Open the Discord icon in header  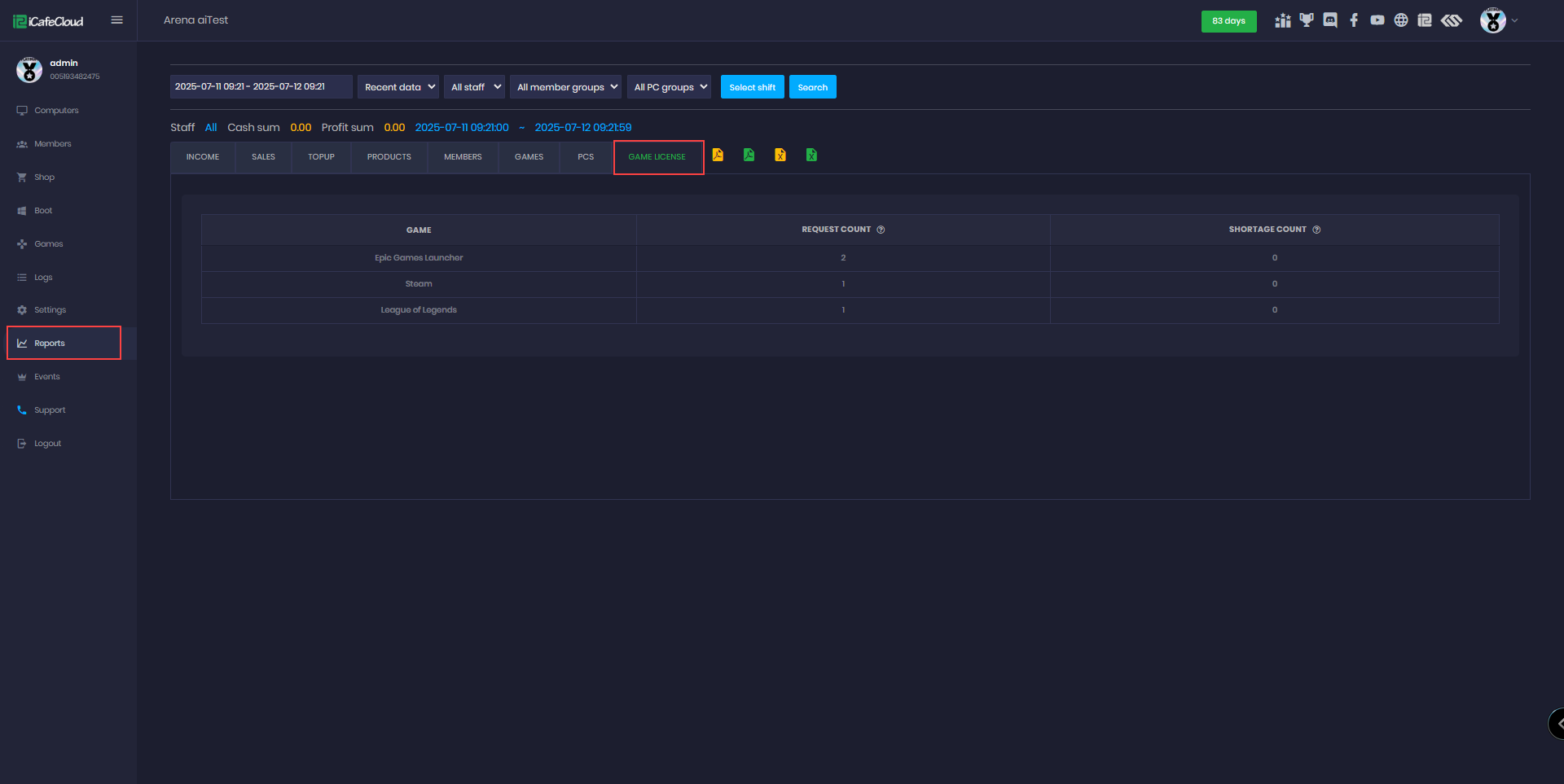pos(1330,20)
